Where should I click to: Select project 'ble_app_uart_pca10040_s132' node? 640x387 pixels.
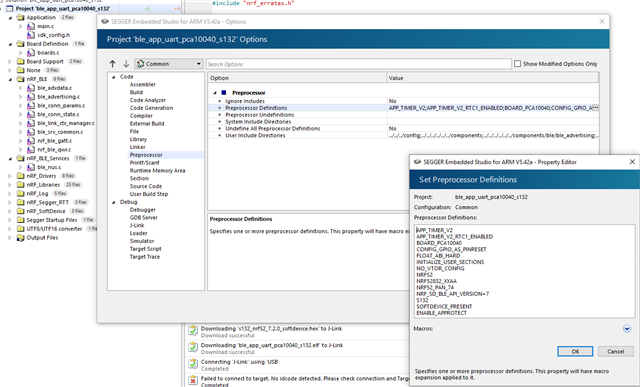tap(63, 9)
